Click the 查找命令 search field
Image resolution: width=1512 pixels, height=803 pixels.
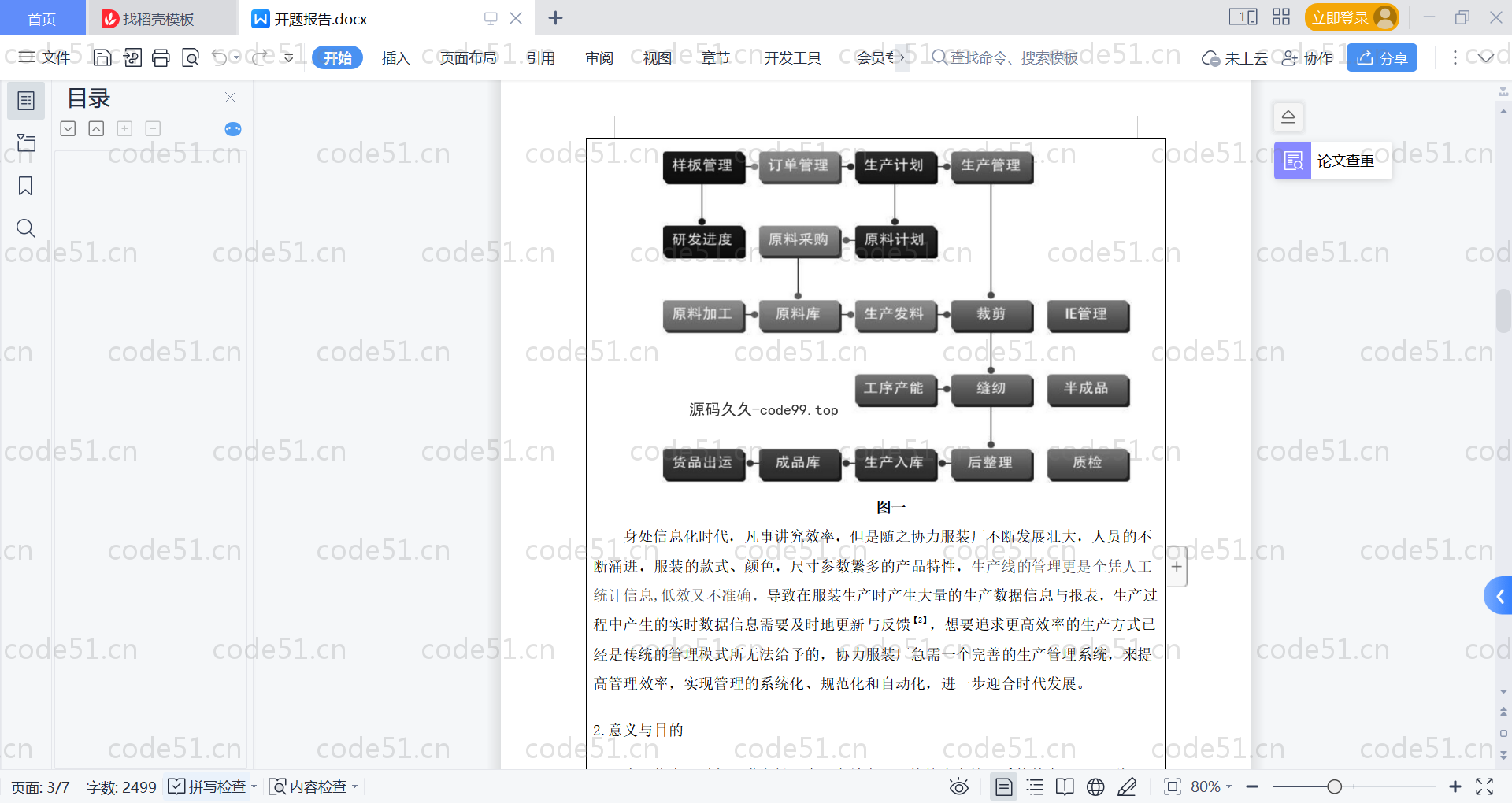[x=1005, y=57]
